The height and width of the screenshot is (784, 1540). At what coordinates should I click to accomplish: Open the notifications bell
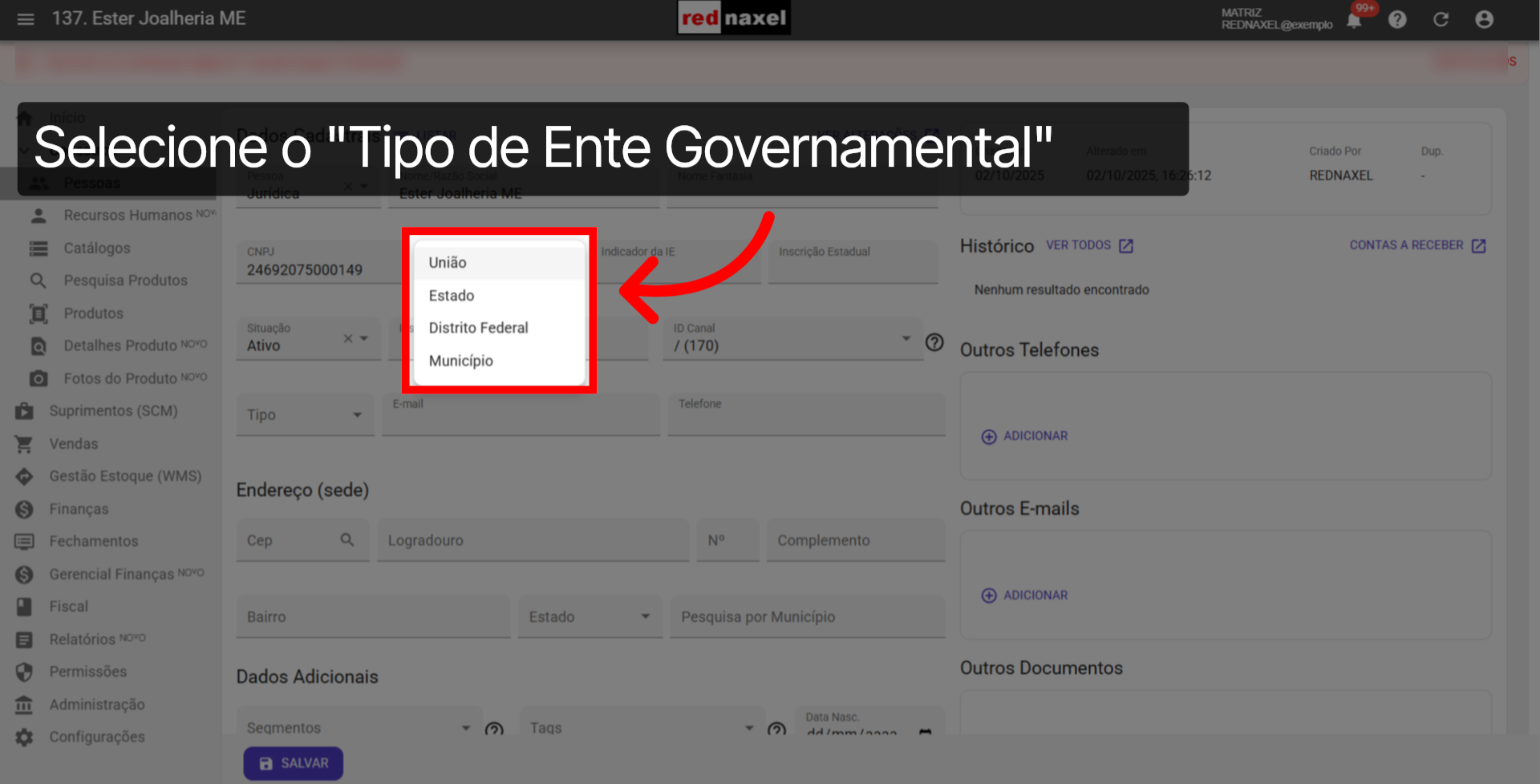(x=1354, y=19)
